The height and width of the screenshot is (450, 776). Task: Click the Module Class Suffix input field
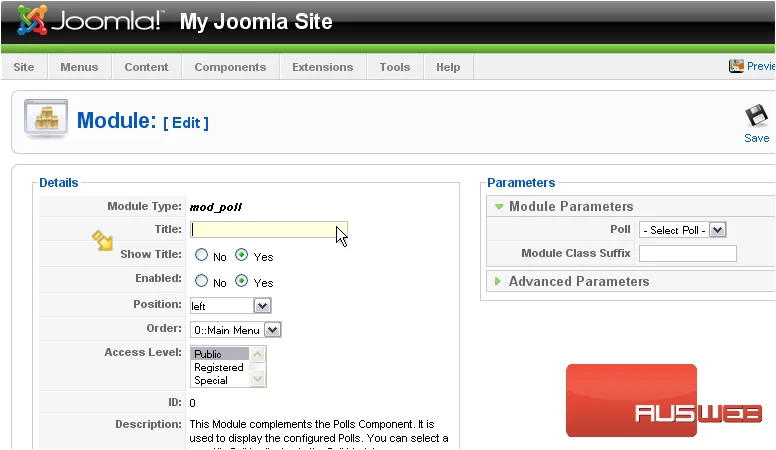[687, 253]
